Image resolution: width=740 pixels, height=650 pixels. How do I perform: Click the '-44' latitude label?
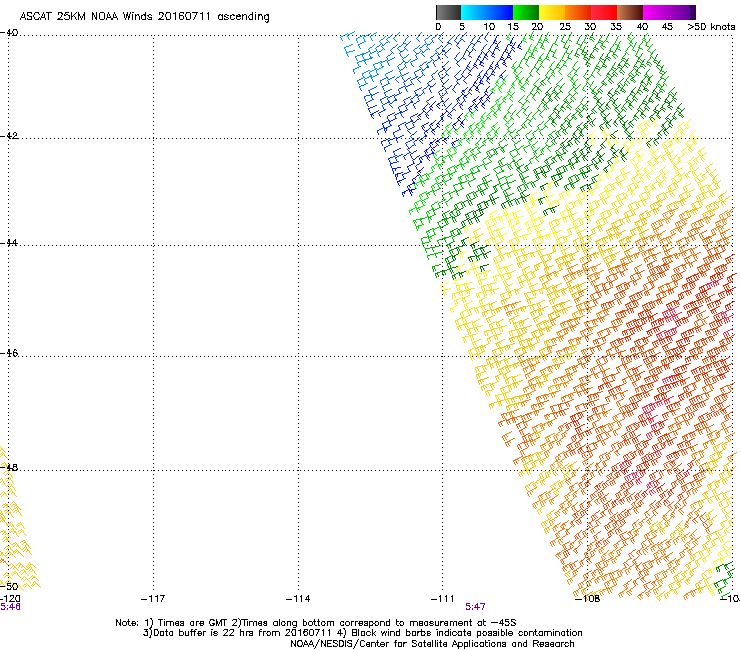click(x=9, y=243)
